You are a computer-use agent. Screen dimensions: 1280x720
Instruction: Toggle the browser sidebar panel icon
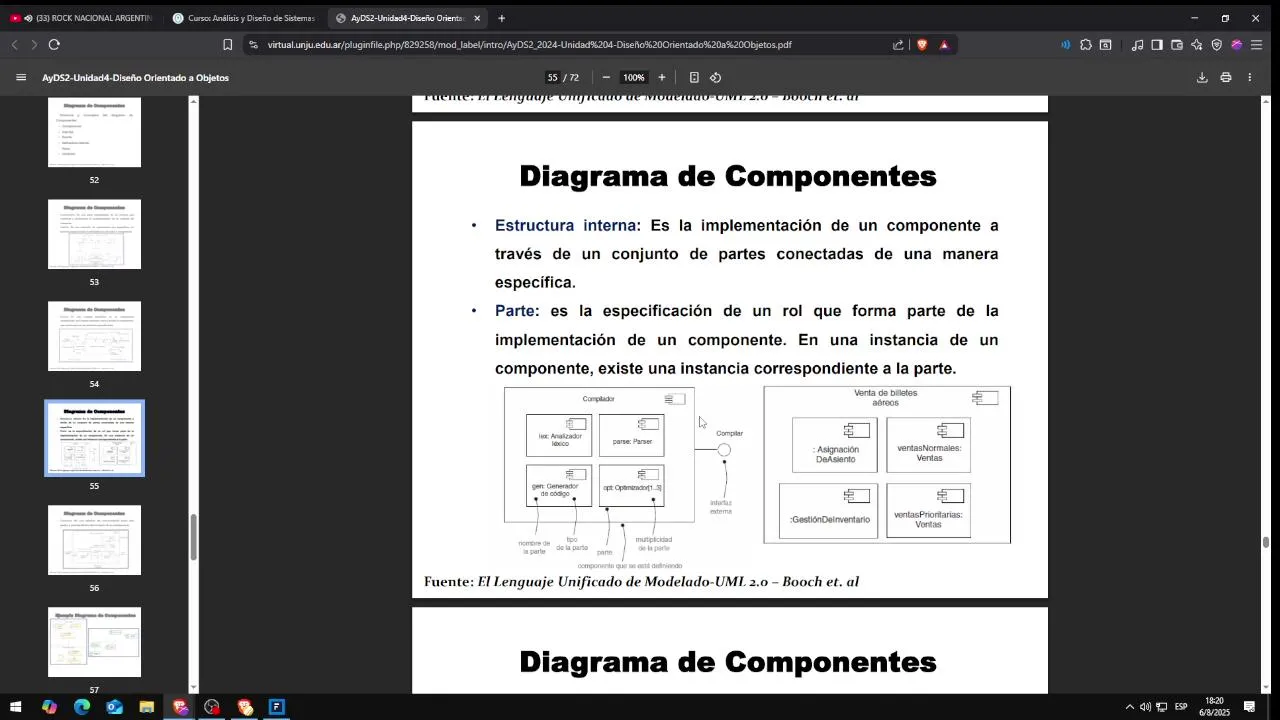tap(1157, 44)
